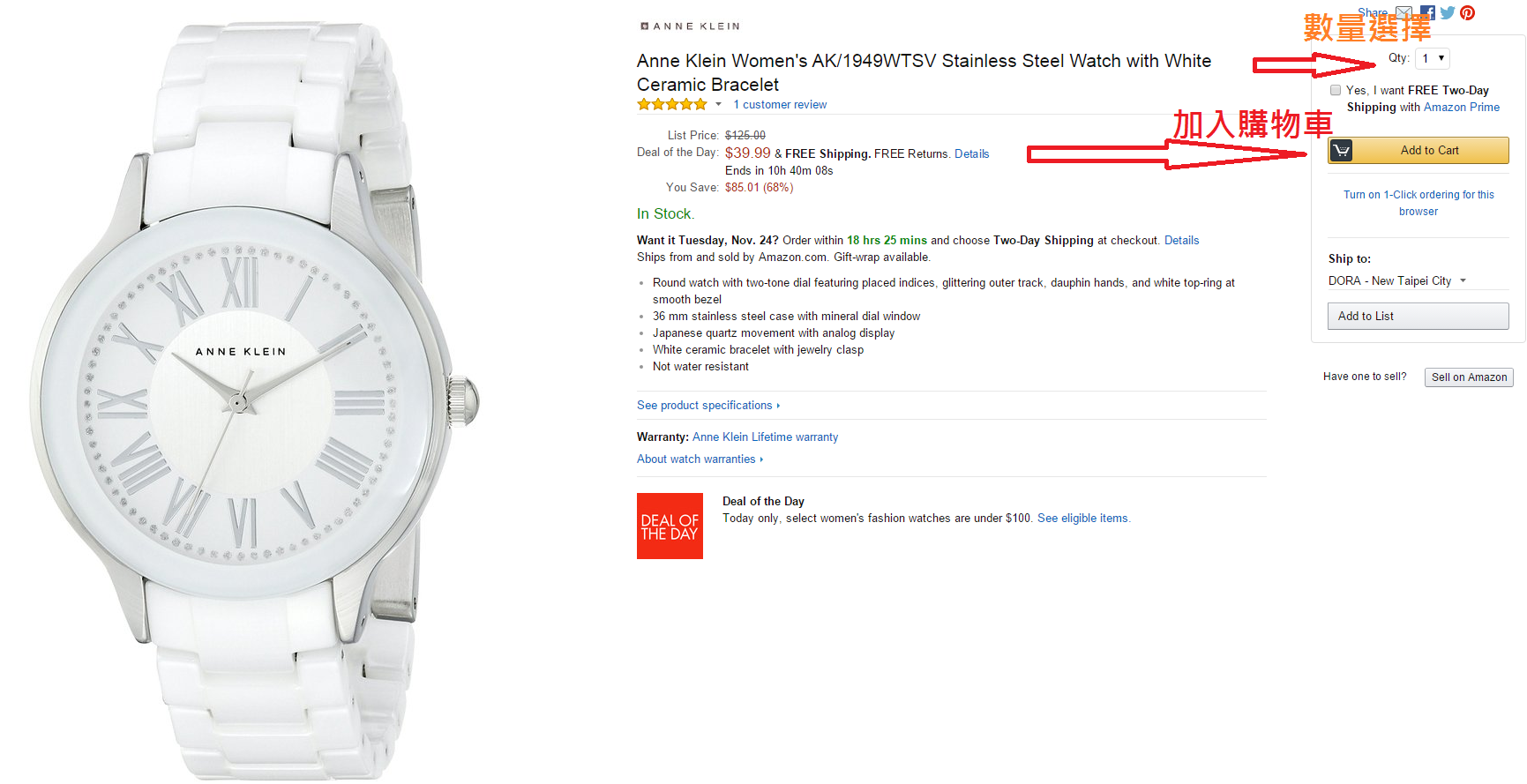
Task: Click the Anne Klein brand logo
Action: coord(690,26)
